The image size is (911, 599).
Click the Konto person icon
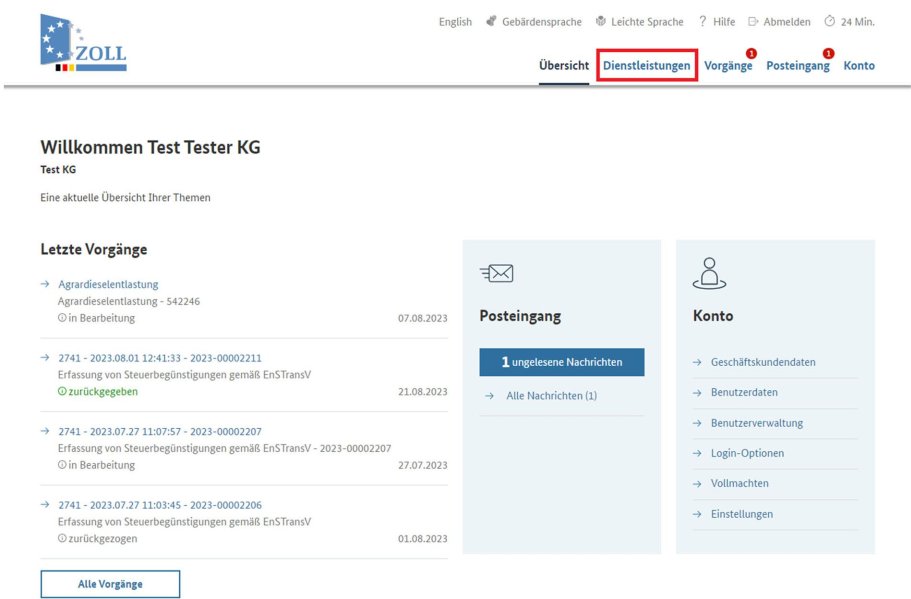(x=708, y=272)
